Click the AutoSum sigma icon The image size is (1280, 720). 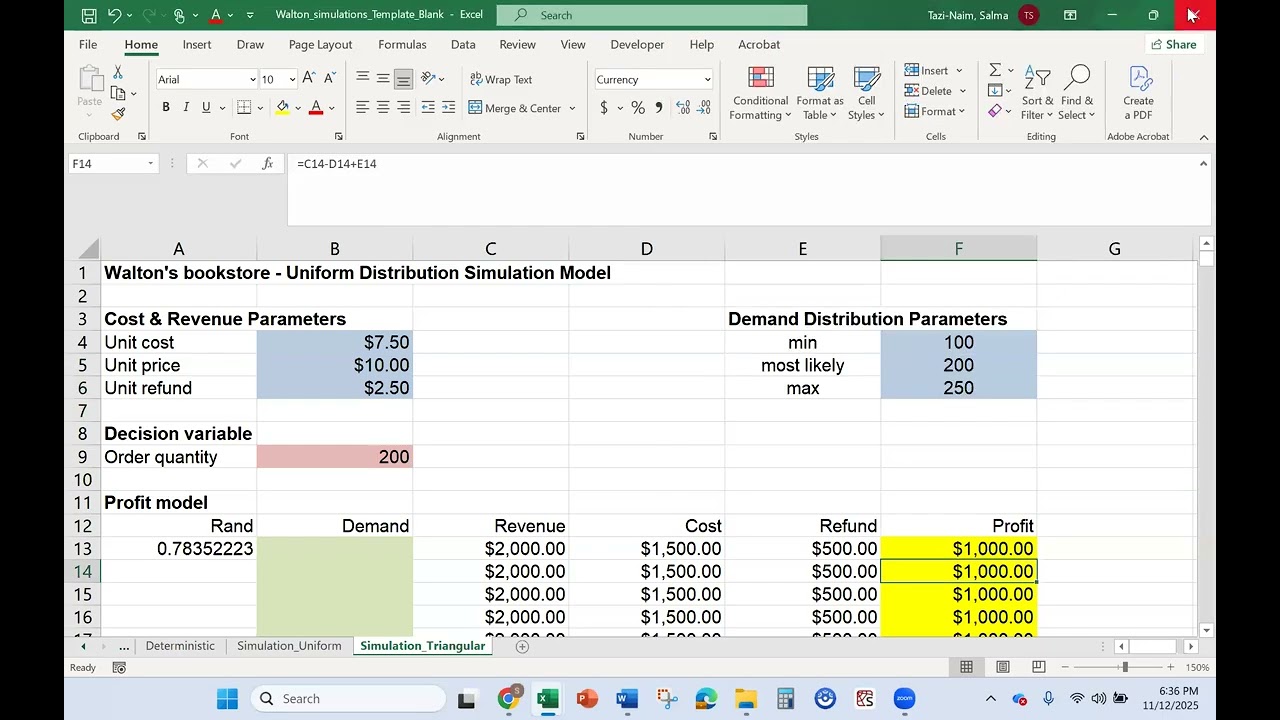tap(995, 70)
